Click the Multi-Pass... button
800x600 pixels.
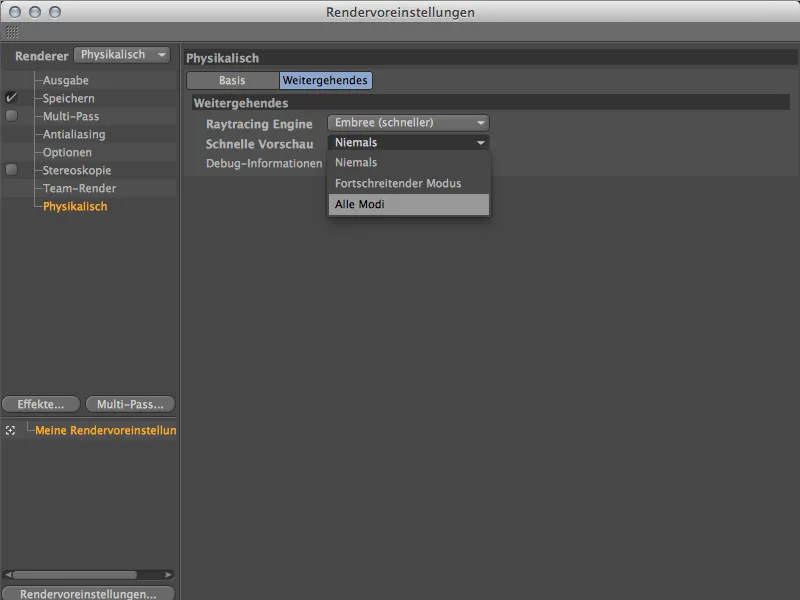(x=130, y=404)
